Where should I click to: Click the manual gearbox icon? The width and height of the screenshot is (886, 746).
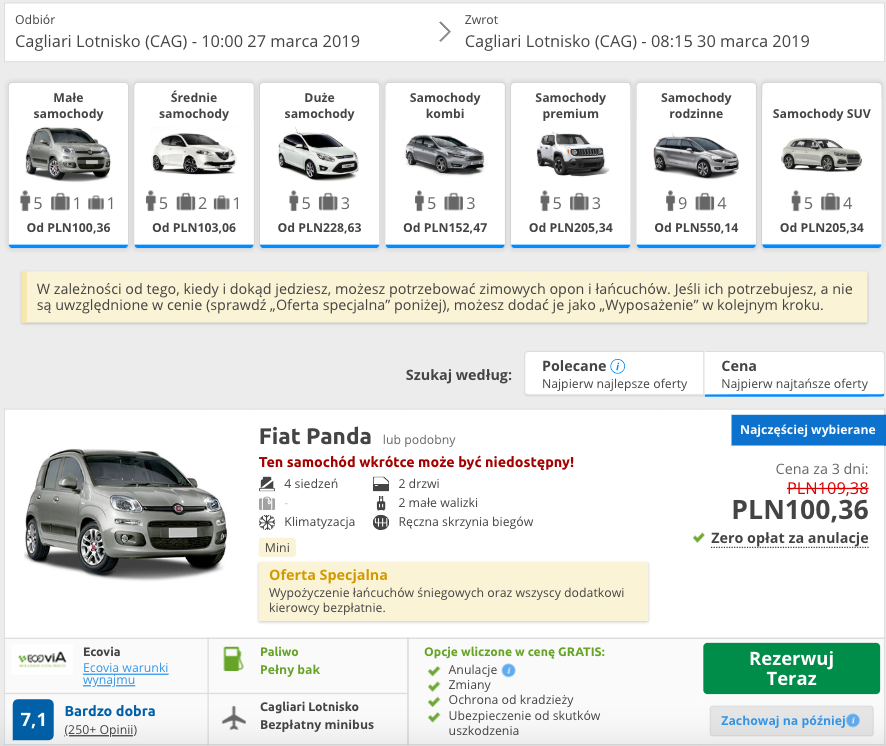coord(381,522)
